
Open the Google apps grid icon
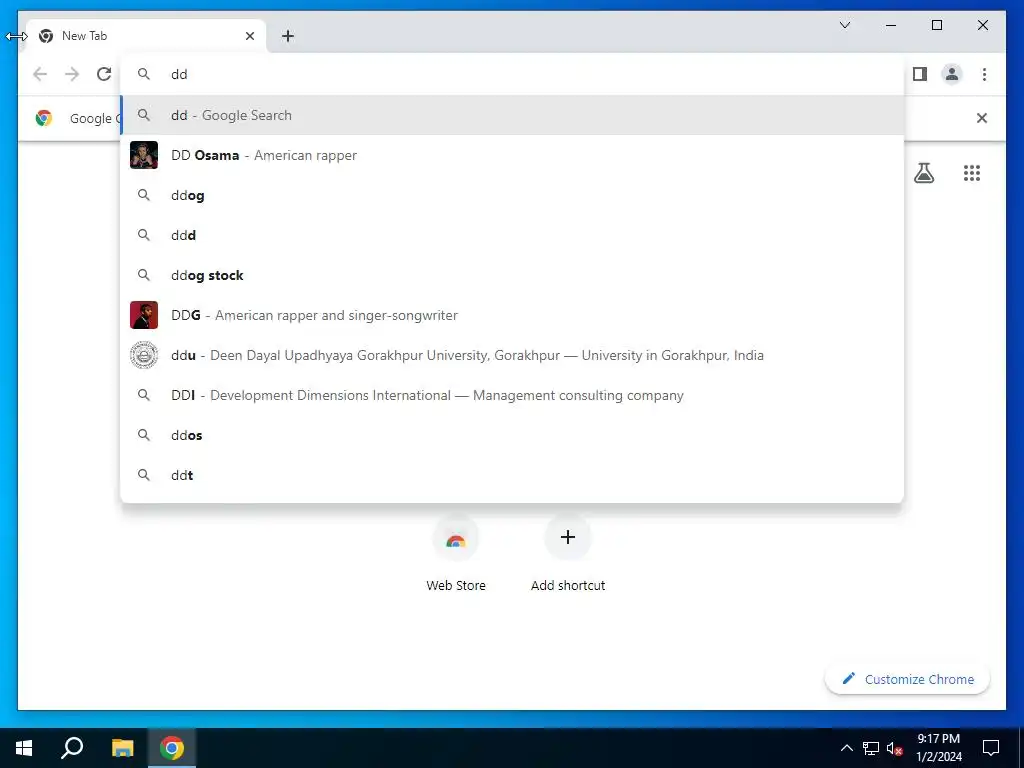pyautogui.click(x=972, y=173)
